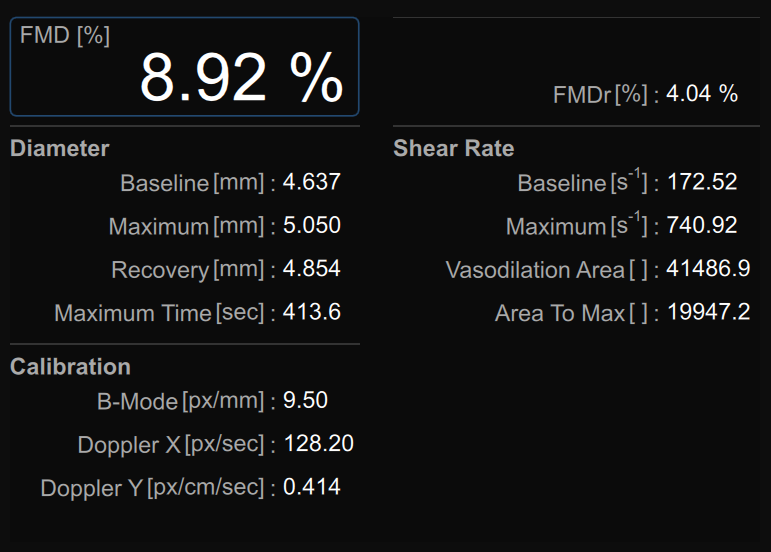Viewport: 771px width, 552px height.
Task: Click the Doppler X value 128.20
Action: [x=319, y=443]
